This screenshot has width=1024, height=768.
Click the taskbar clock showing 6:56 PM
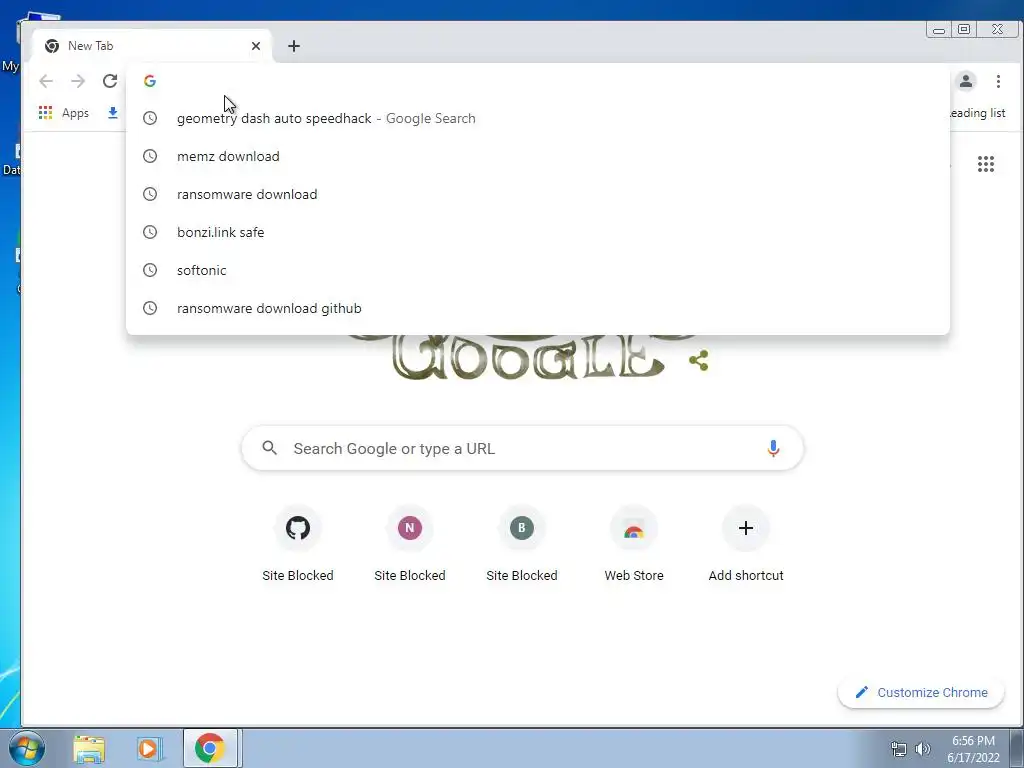(x=973, y=749)
